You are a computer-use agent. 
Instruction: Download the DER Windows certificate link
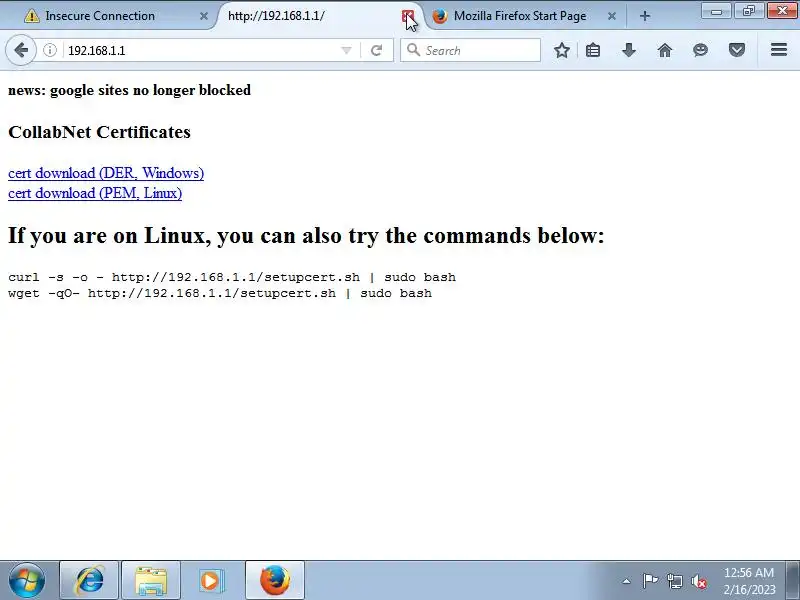pyautogui.click(x=106, y=173)
